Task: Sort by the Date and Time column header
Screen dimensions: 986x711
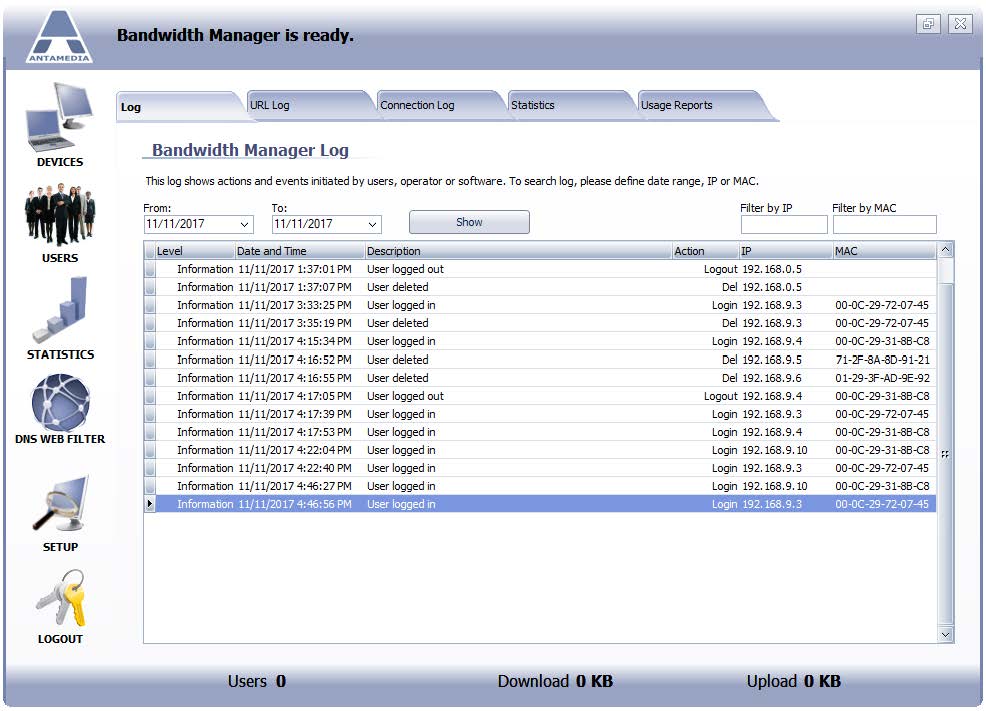Action: coord(300,251)
